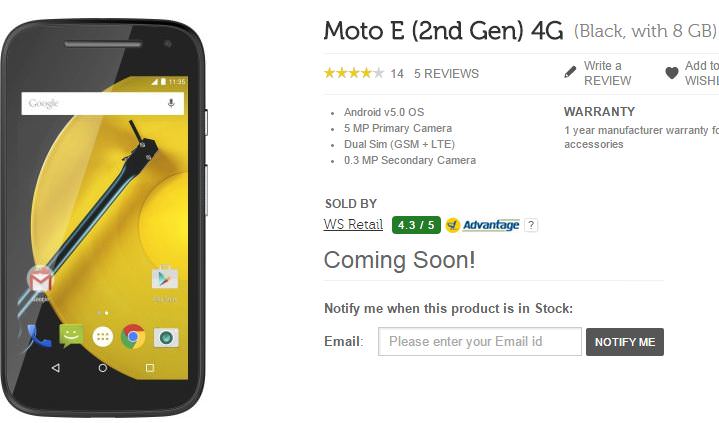Click the 4.3 / 5 seller rating badge

pos(416,225)
